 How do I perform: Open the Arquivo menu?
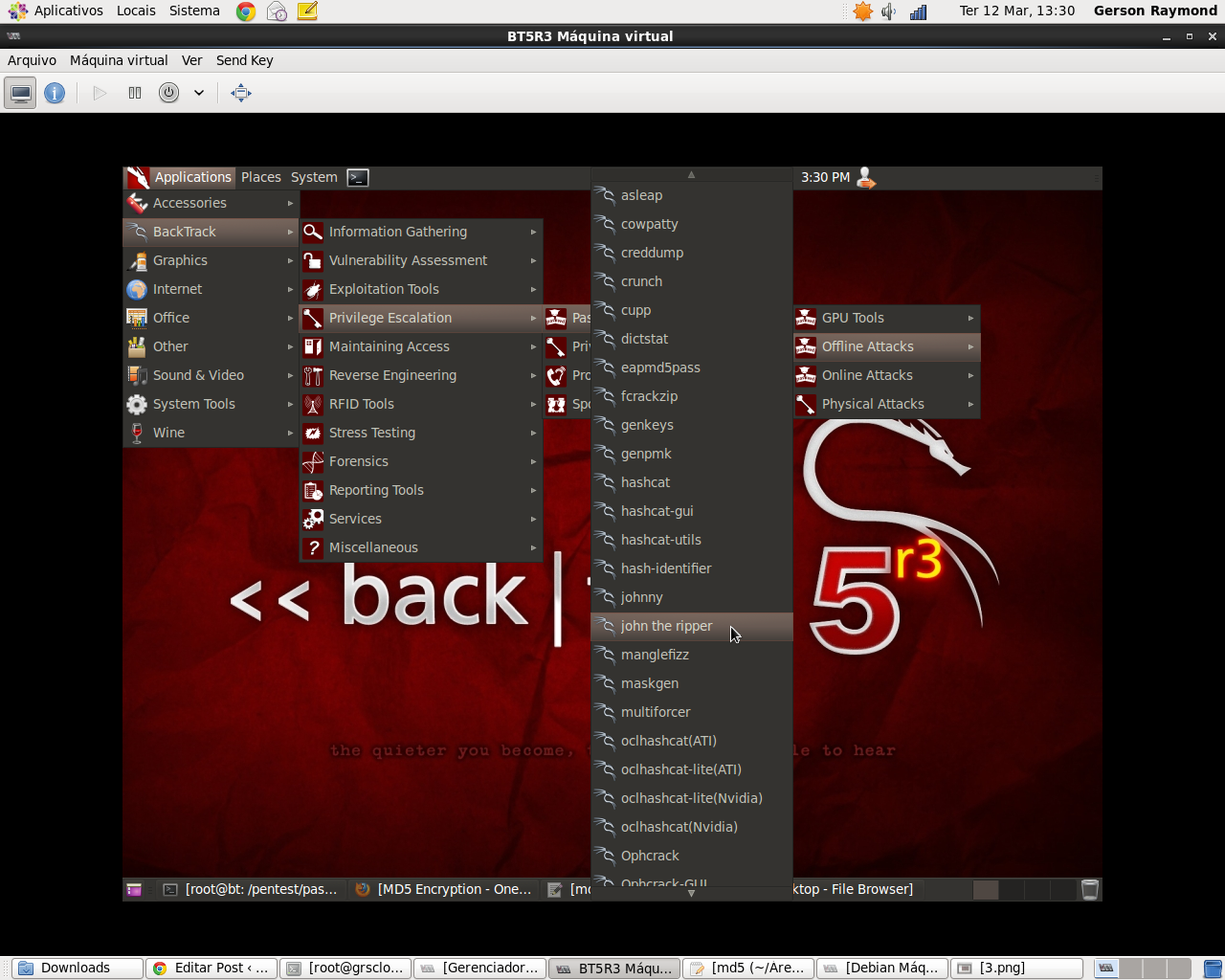click(x=32, y=60)
